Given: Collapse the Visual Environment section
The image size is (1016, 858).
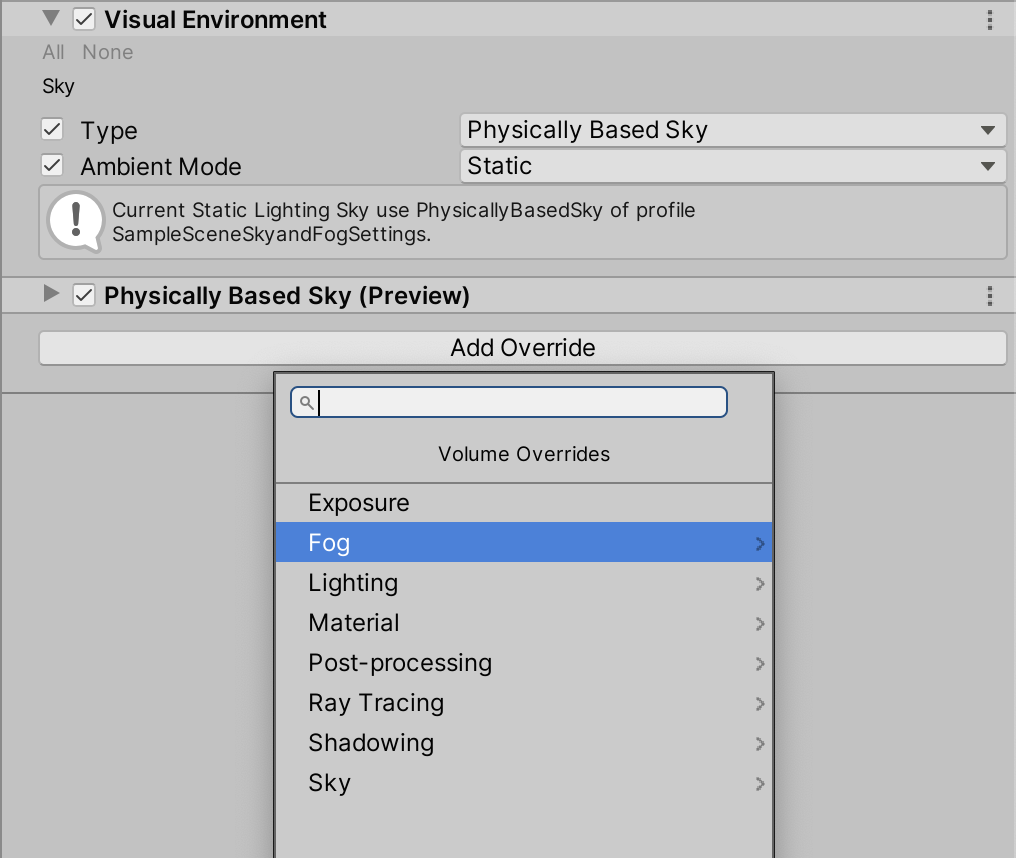Looking at the screenshot, I should tap(52, 19).
